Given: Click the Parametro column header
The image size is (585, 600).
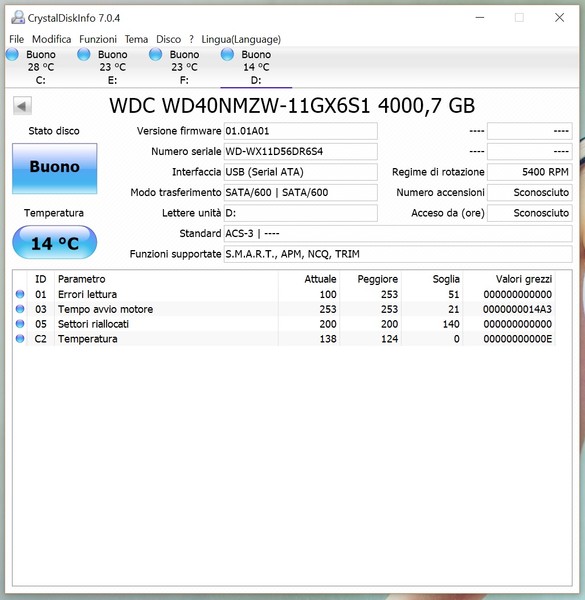Looking at the screenshot, I should 166,279.
